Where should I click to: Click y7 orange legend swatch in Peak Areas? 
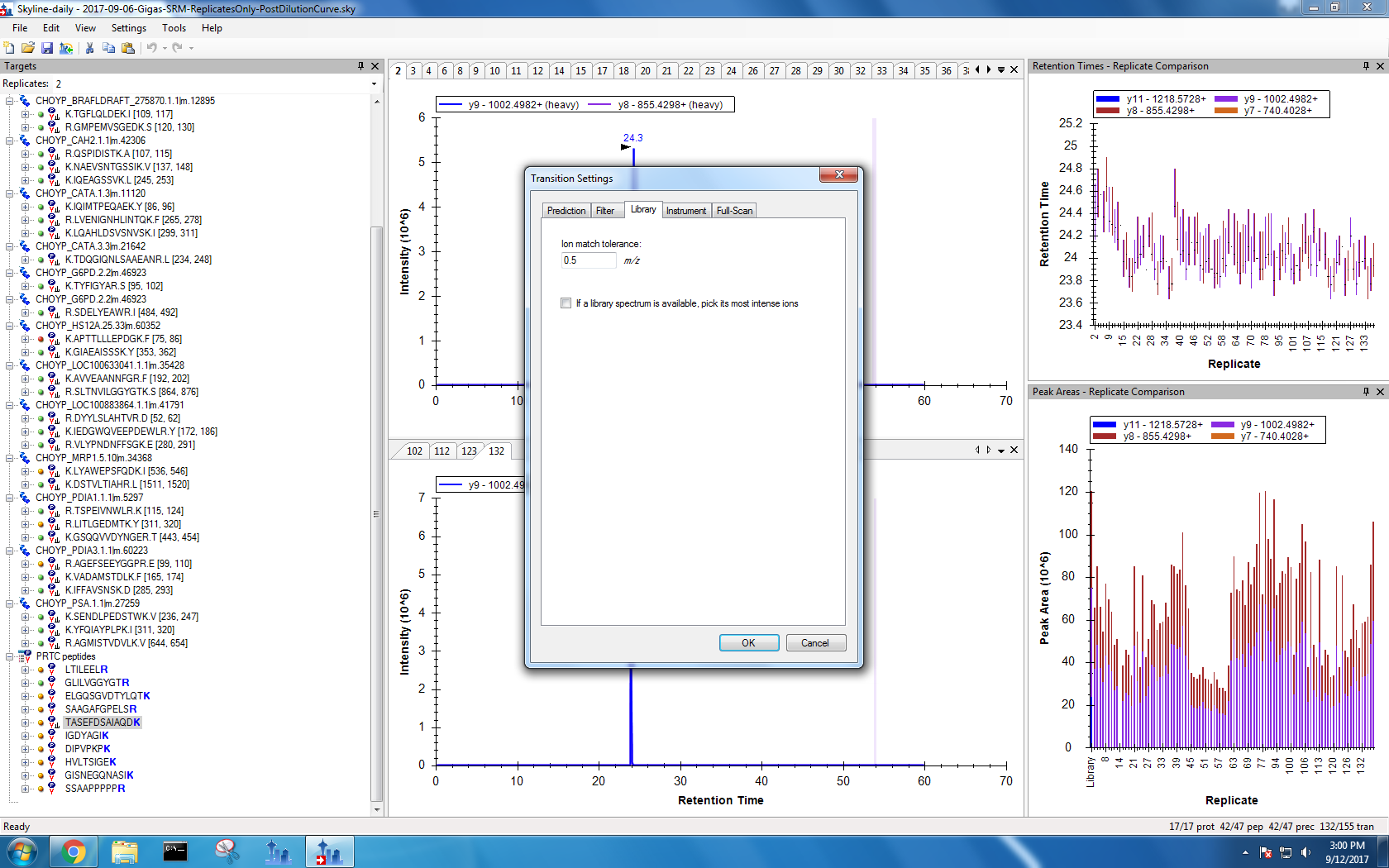(1222, 436)
